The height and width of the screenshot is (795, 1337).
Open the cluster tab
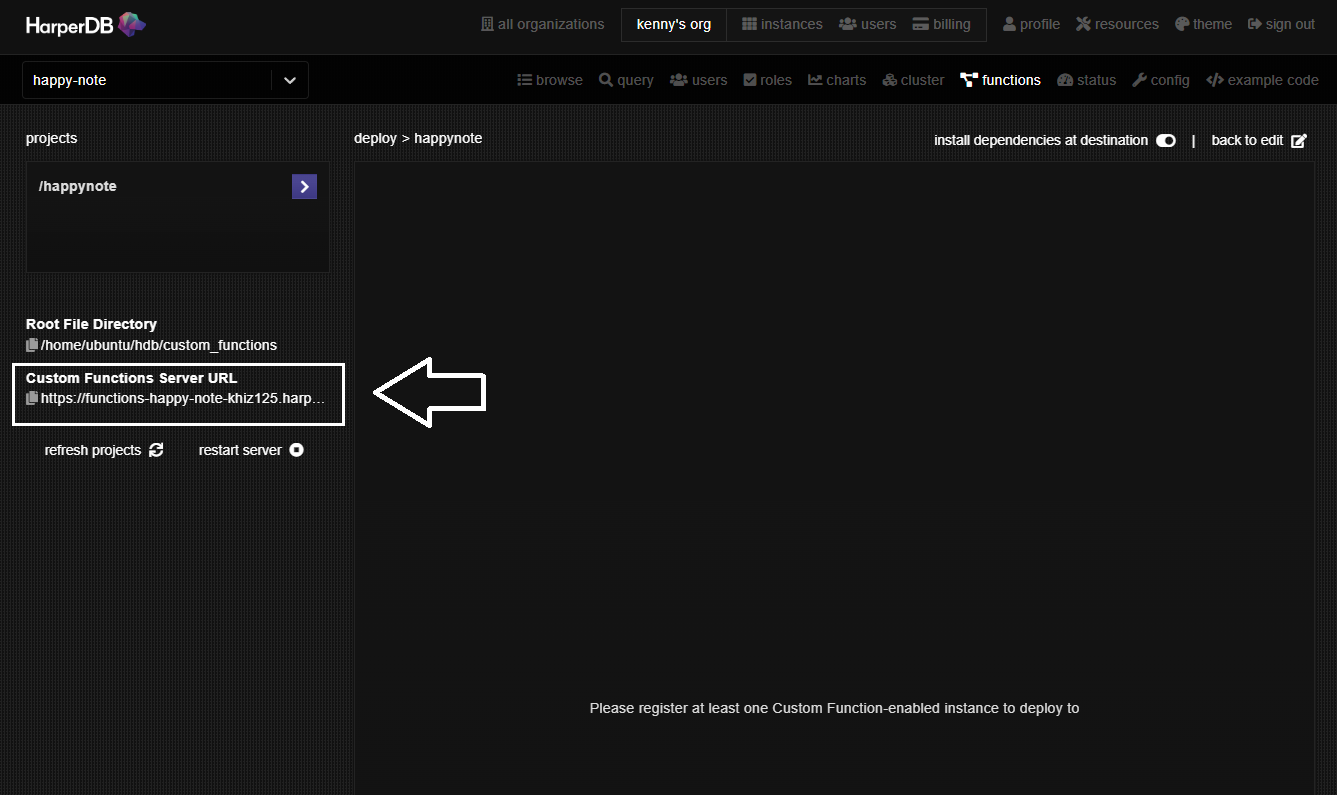pos(913,80)
